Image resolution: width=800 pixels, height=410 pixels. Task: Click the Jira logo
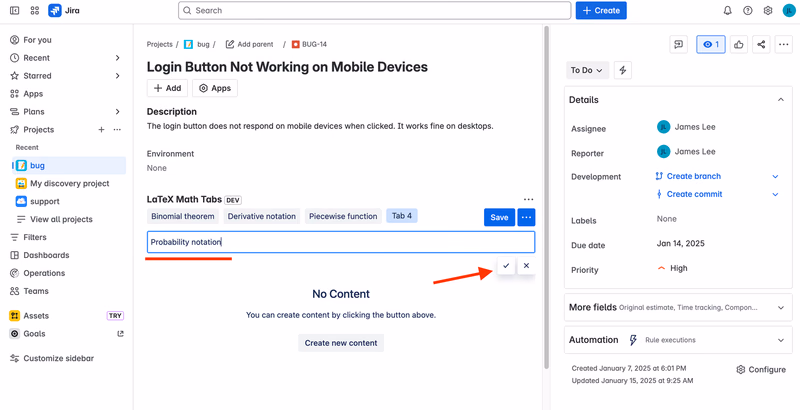tap(64, 10)
